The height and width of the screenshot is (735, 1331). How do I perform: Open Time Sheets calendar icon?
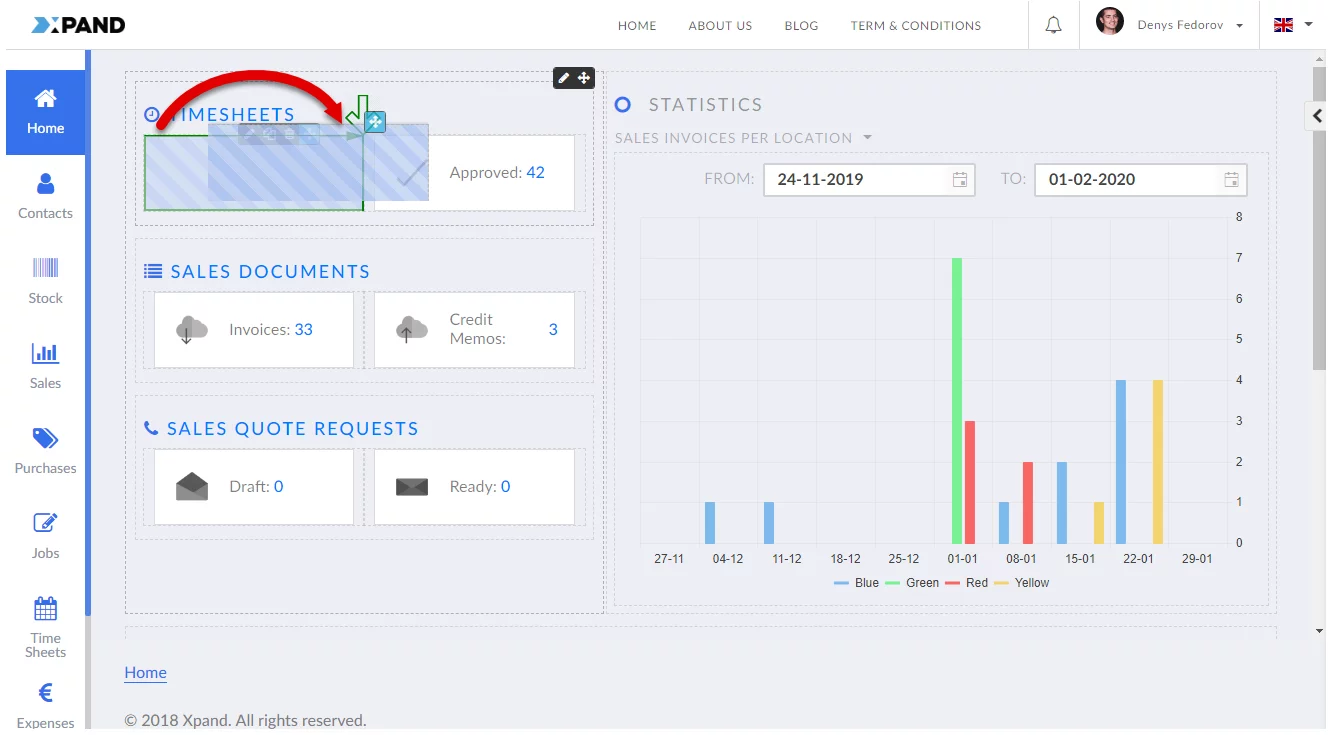45,608
